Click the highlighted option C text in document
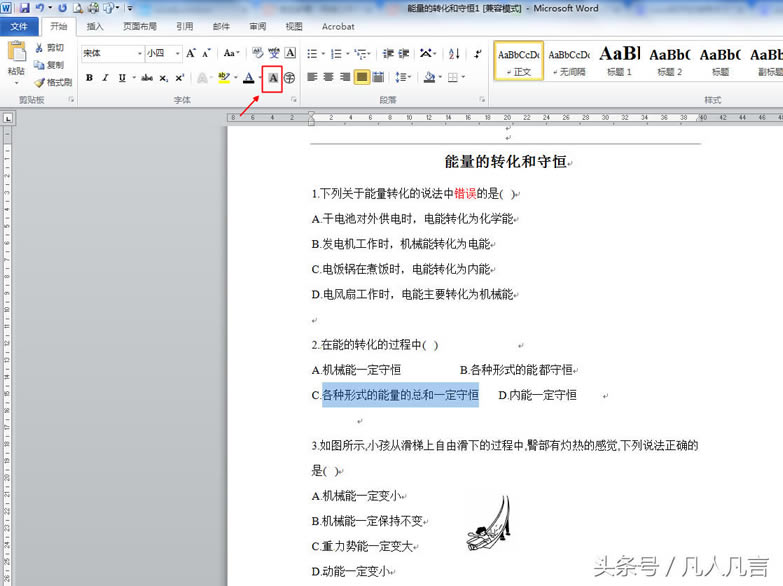The width and height of the screenshot is (783, 586). (x=400, y=395)
